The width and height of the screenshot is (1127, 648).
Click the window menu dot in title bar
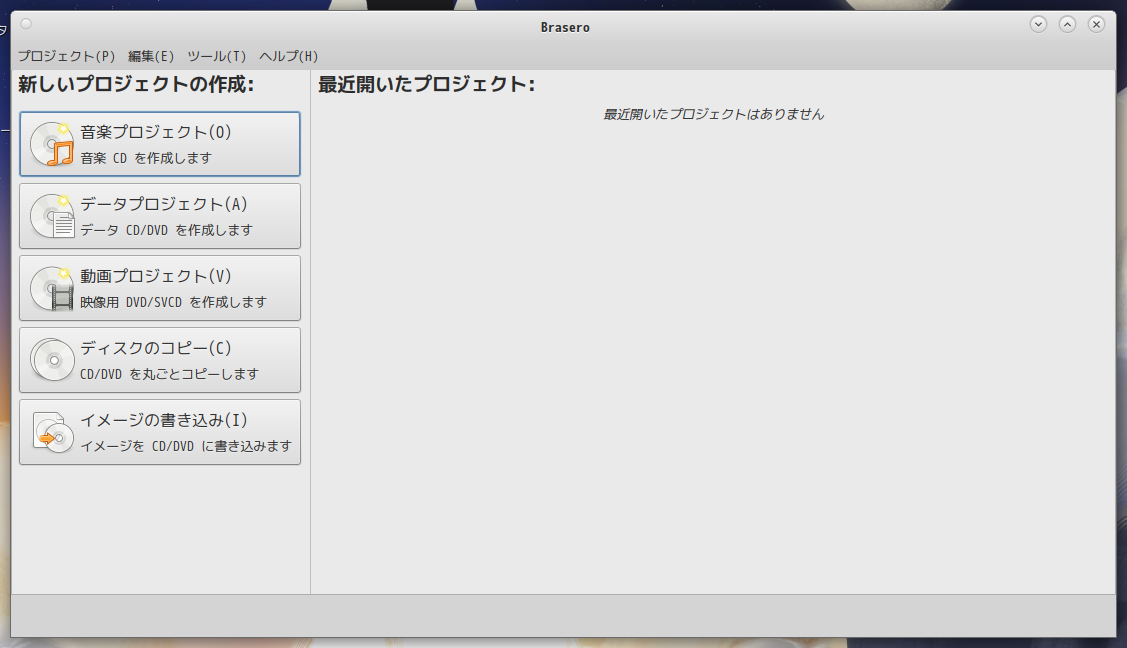coord(26,24)
